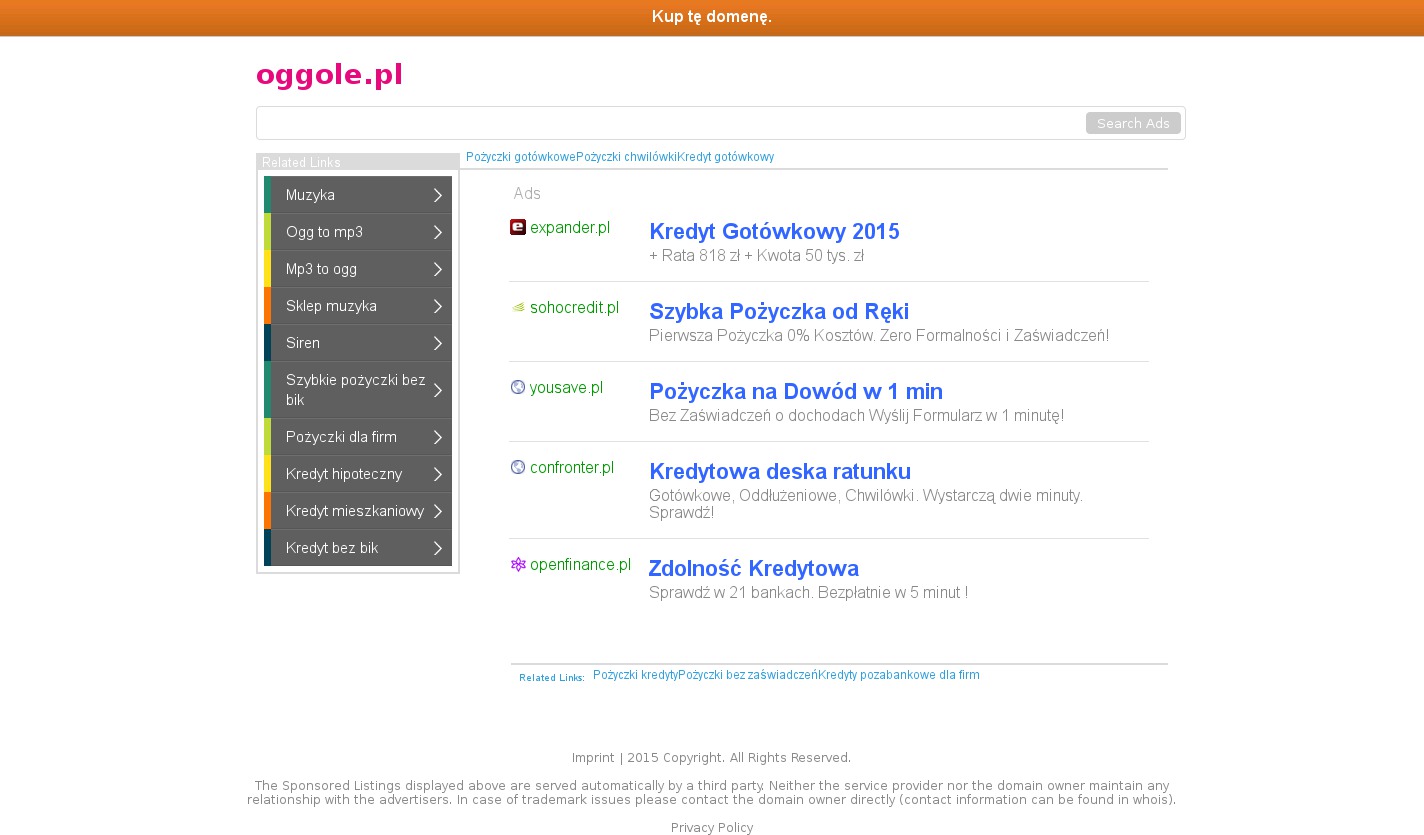The image size is (1424, 835).
Task: Click the chevron next to Ogg to mp3
Action: 437,232
